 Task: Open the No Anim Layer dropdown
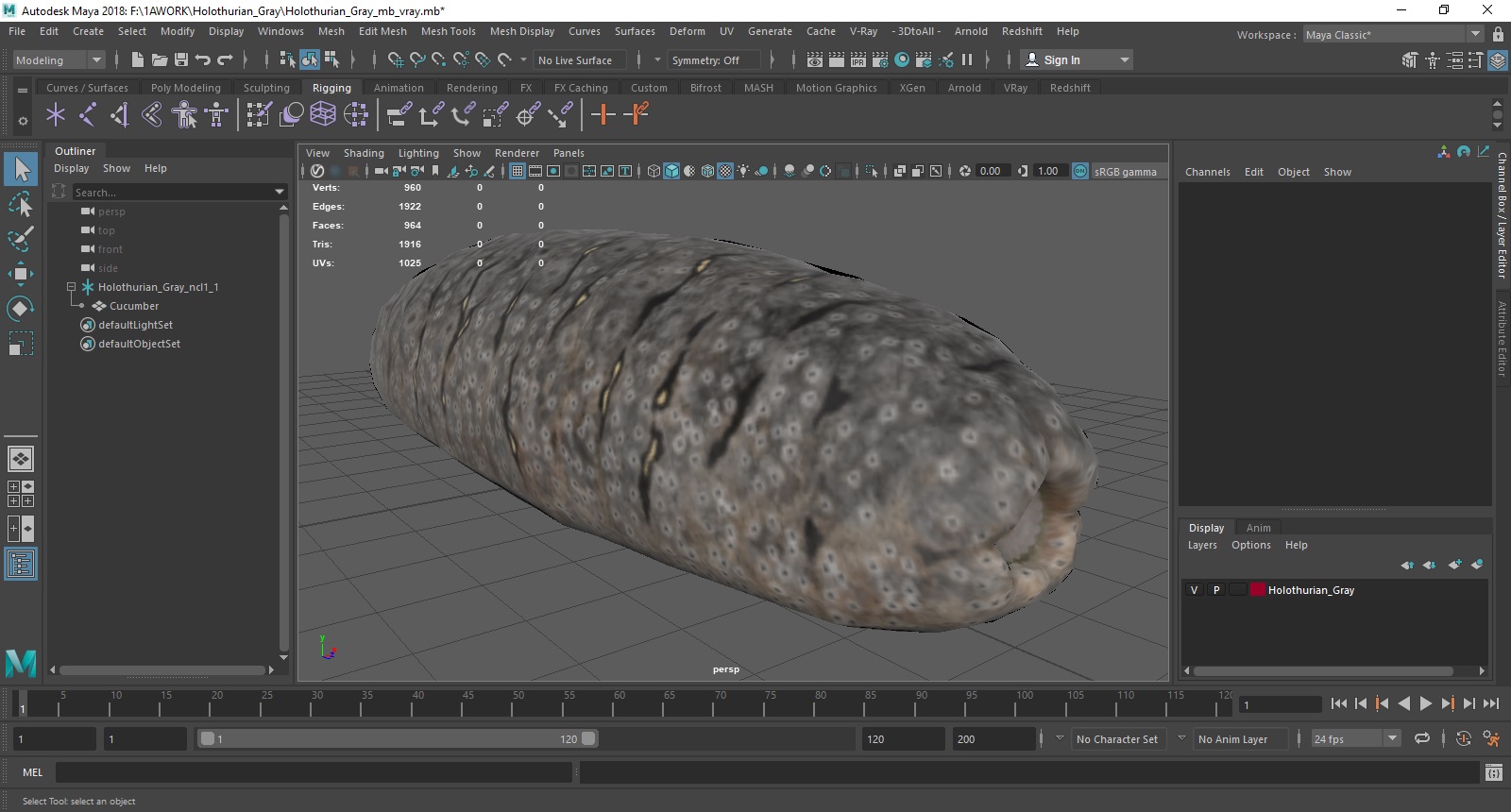pos(1239,738)
